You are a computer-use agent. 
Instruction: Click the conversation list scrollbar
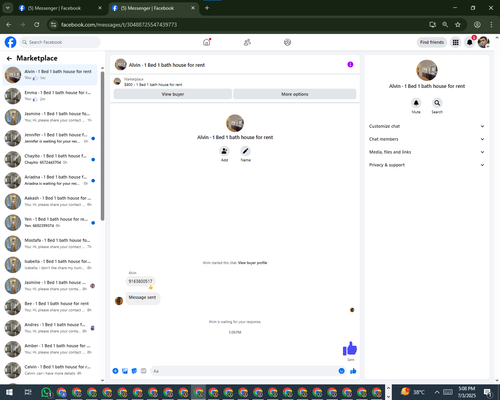point(102,147)
